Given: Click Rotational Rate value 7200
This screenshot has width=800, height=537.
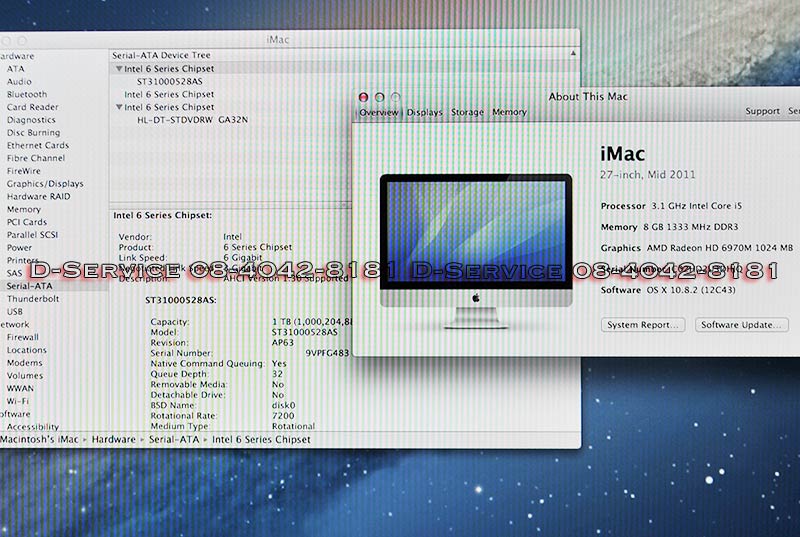Looking at the screenshot, I should click(x=283, y=416).
